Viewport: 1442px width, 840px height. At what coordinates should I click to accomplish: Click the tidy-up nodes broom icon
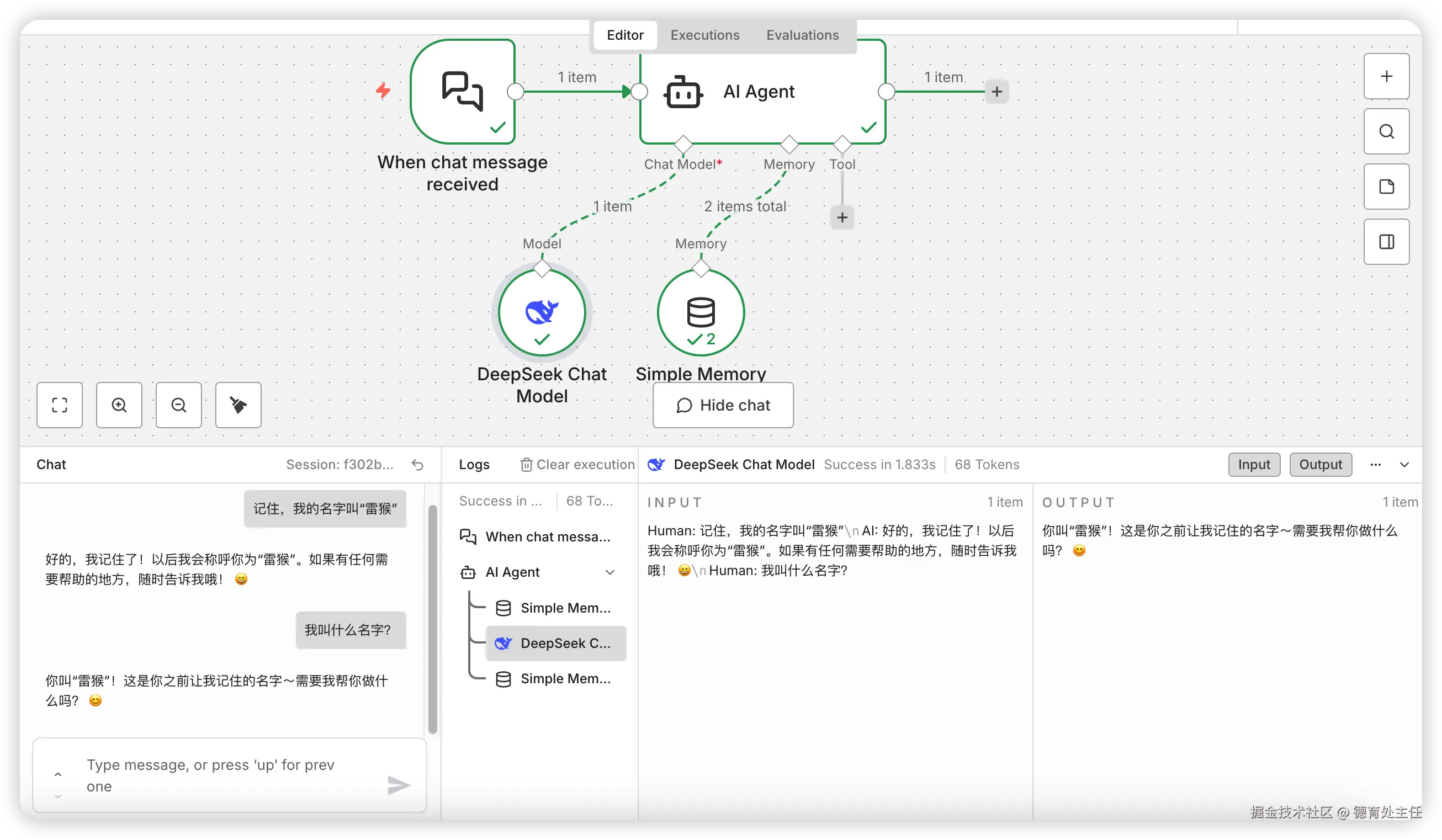(x=238, y=405)
